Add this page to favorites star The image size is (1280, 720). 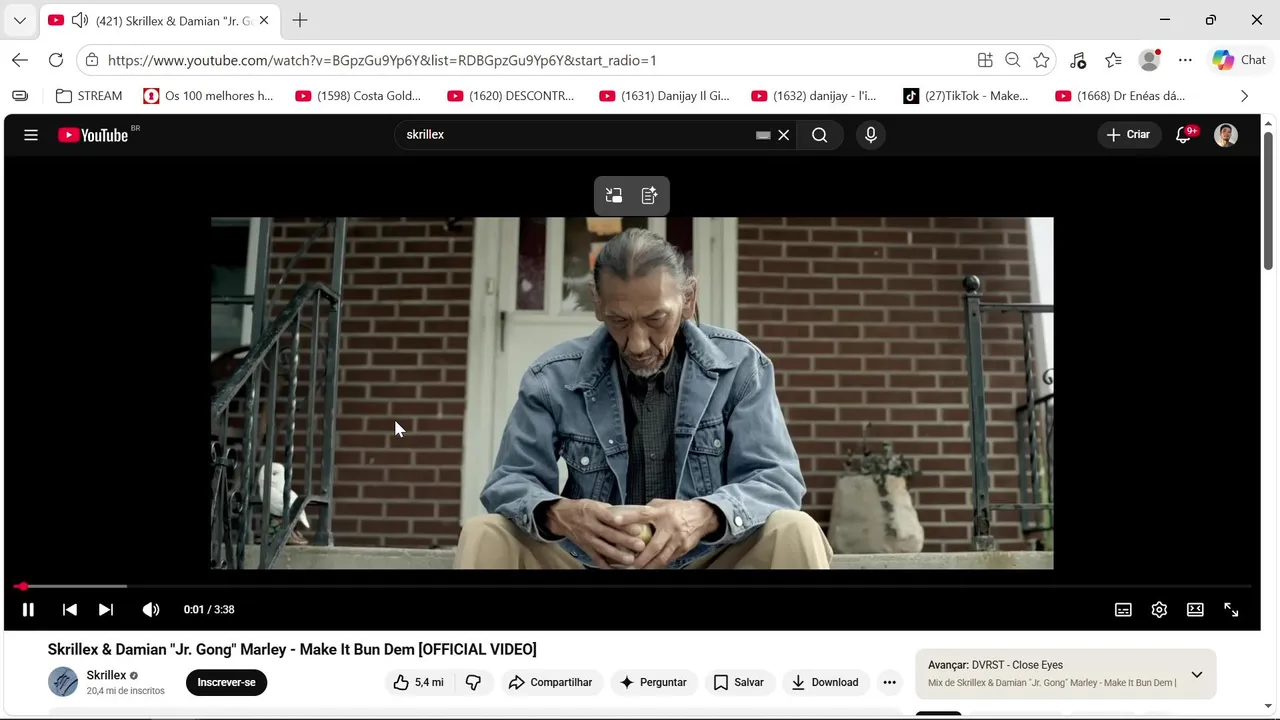click(x=1041, y=60)
